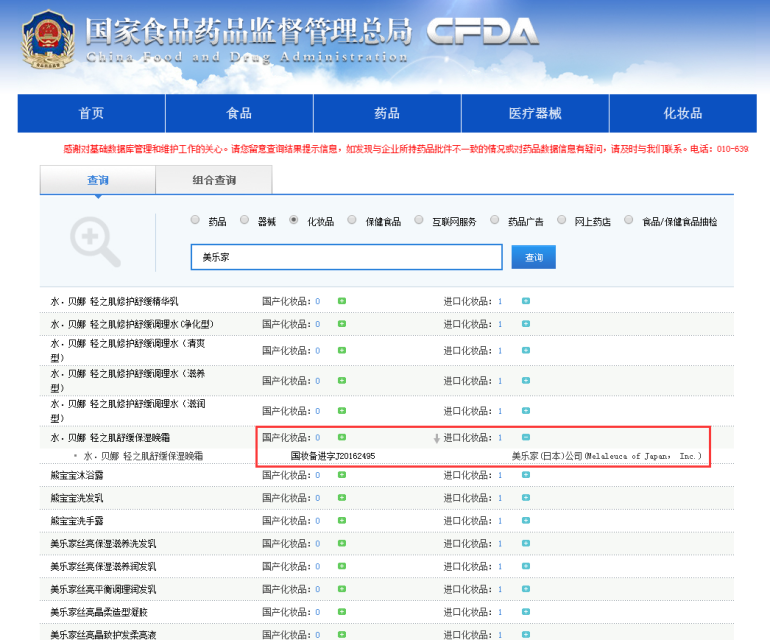The image size is (770, 640).
Task: Expand imported cosmetics for 美乐家丝亮晶柔造型凝胶
Action: 525,612
